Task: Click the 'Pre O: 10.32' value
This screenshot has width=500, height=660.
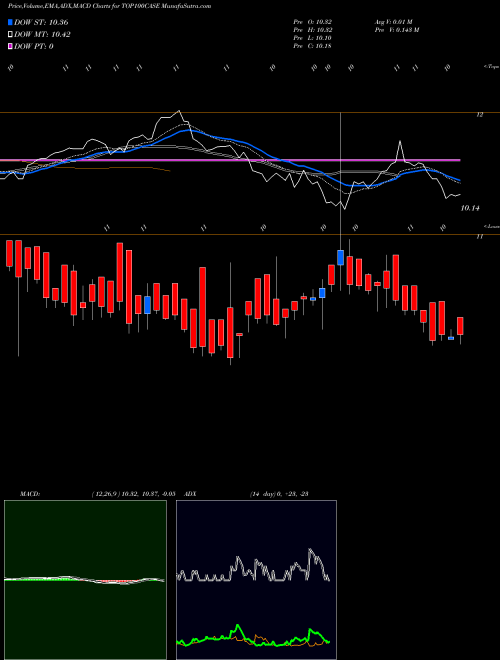Action: pyautogui.click(x=313, y=21)
